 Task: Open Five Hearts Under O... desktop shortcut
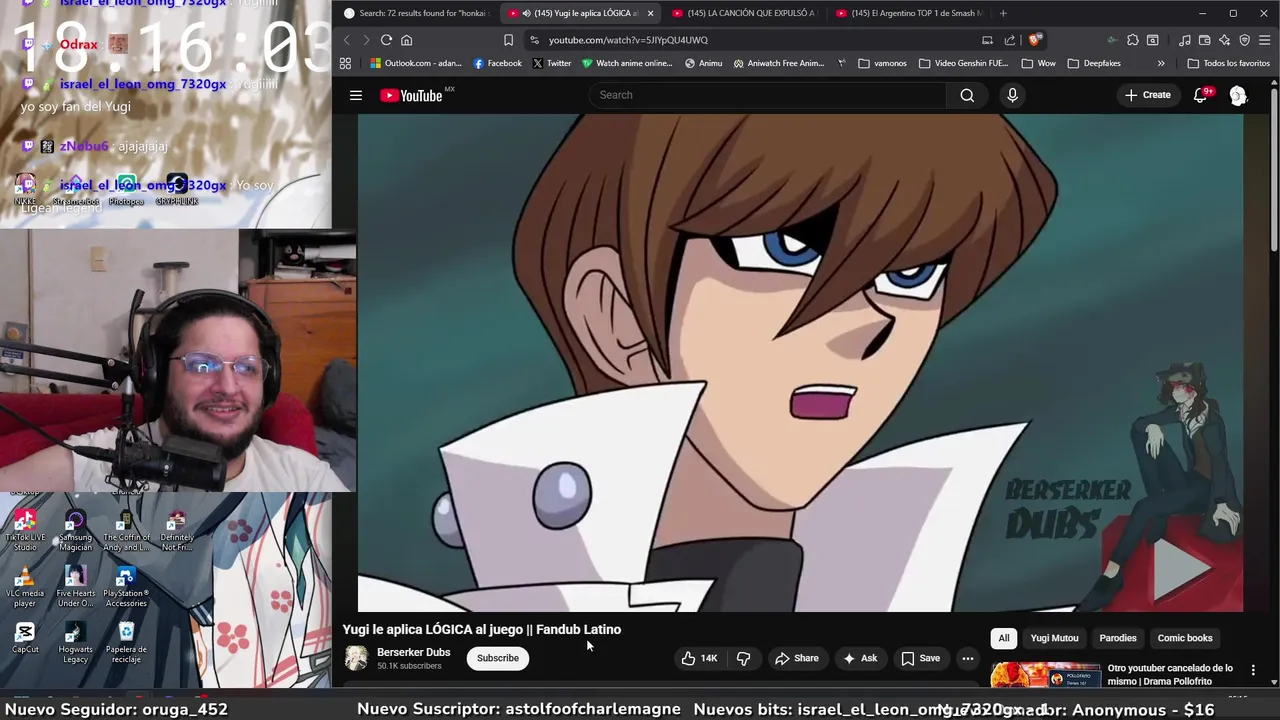(x=75, y=587)
